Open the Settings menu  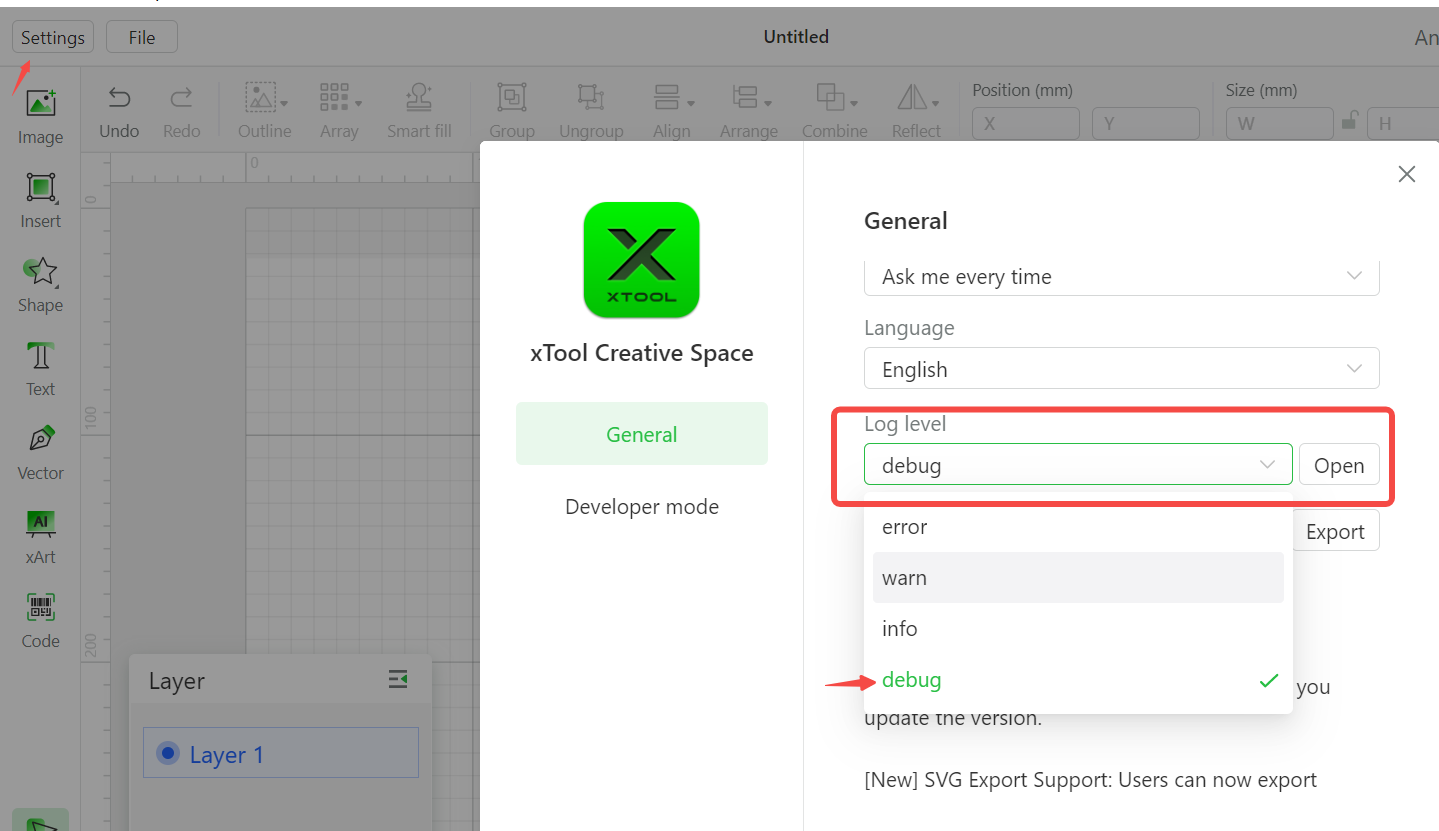tap(53, 37)
